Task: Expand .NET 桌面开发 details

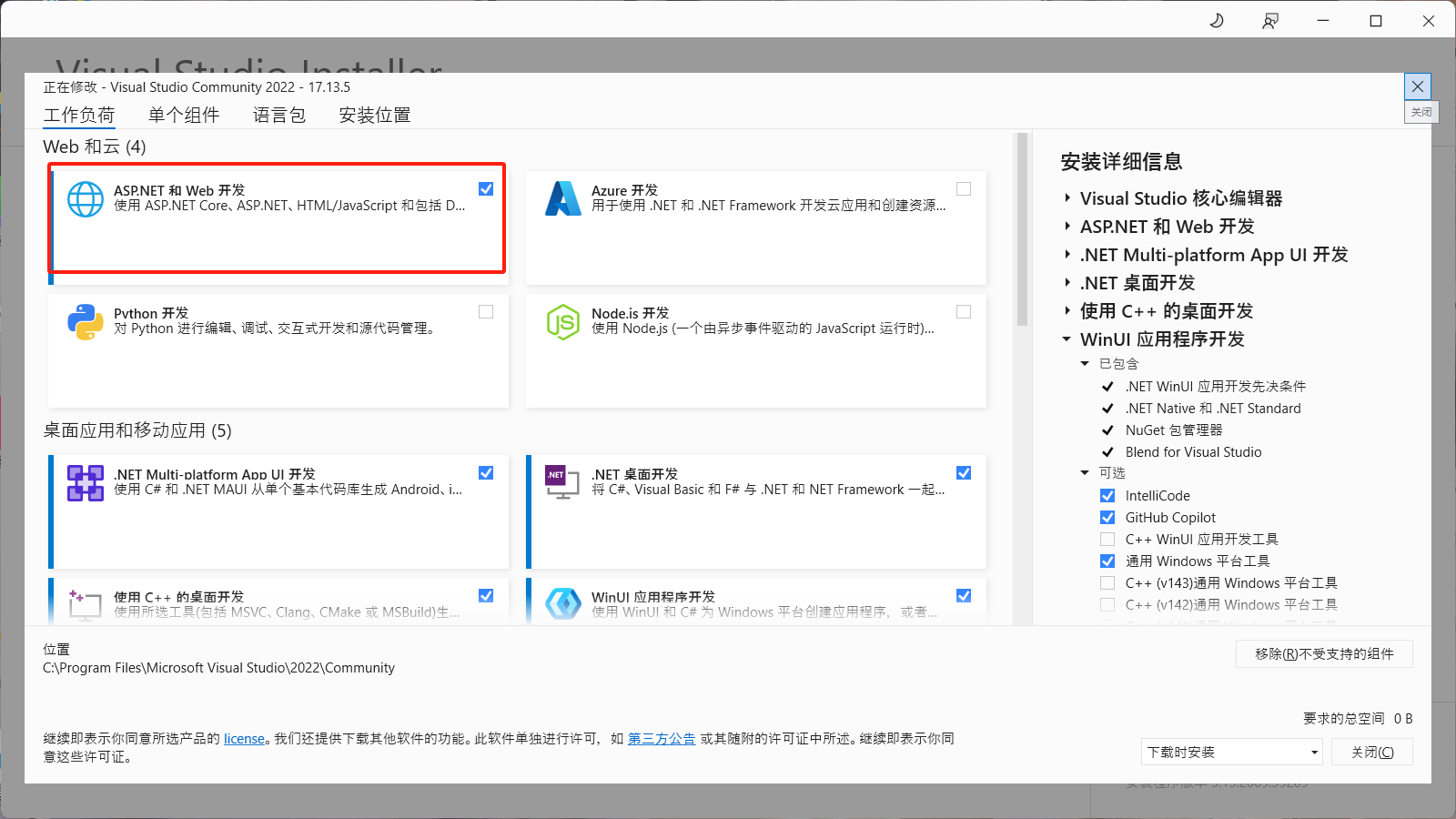Action: pyautogui.click(x=1067, y=283)
